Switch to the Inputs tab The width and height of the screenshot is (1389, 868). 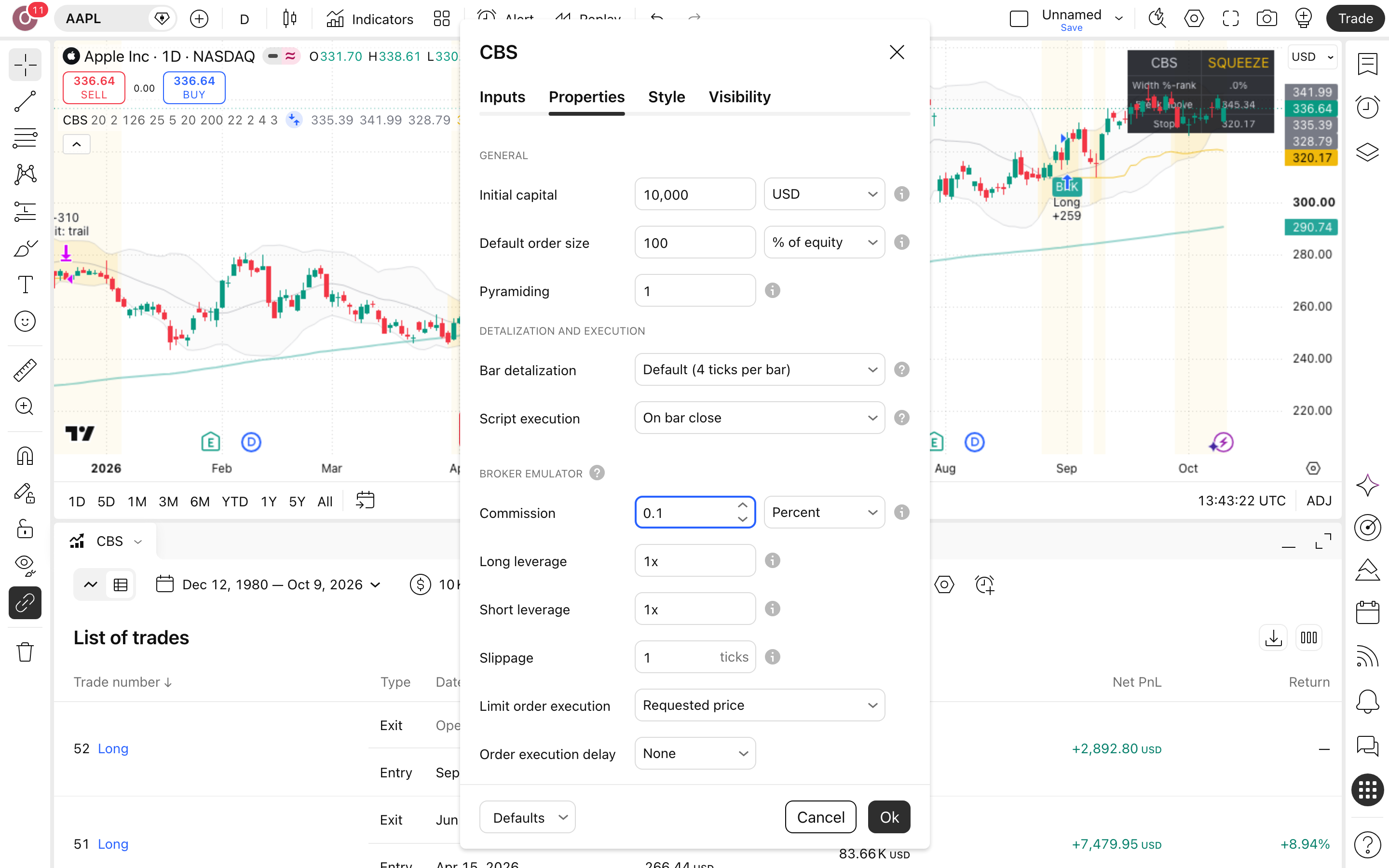pyautogui.click(x=502, y=97)
